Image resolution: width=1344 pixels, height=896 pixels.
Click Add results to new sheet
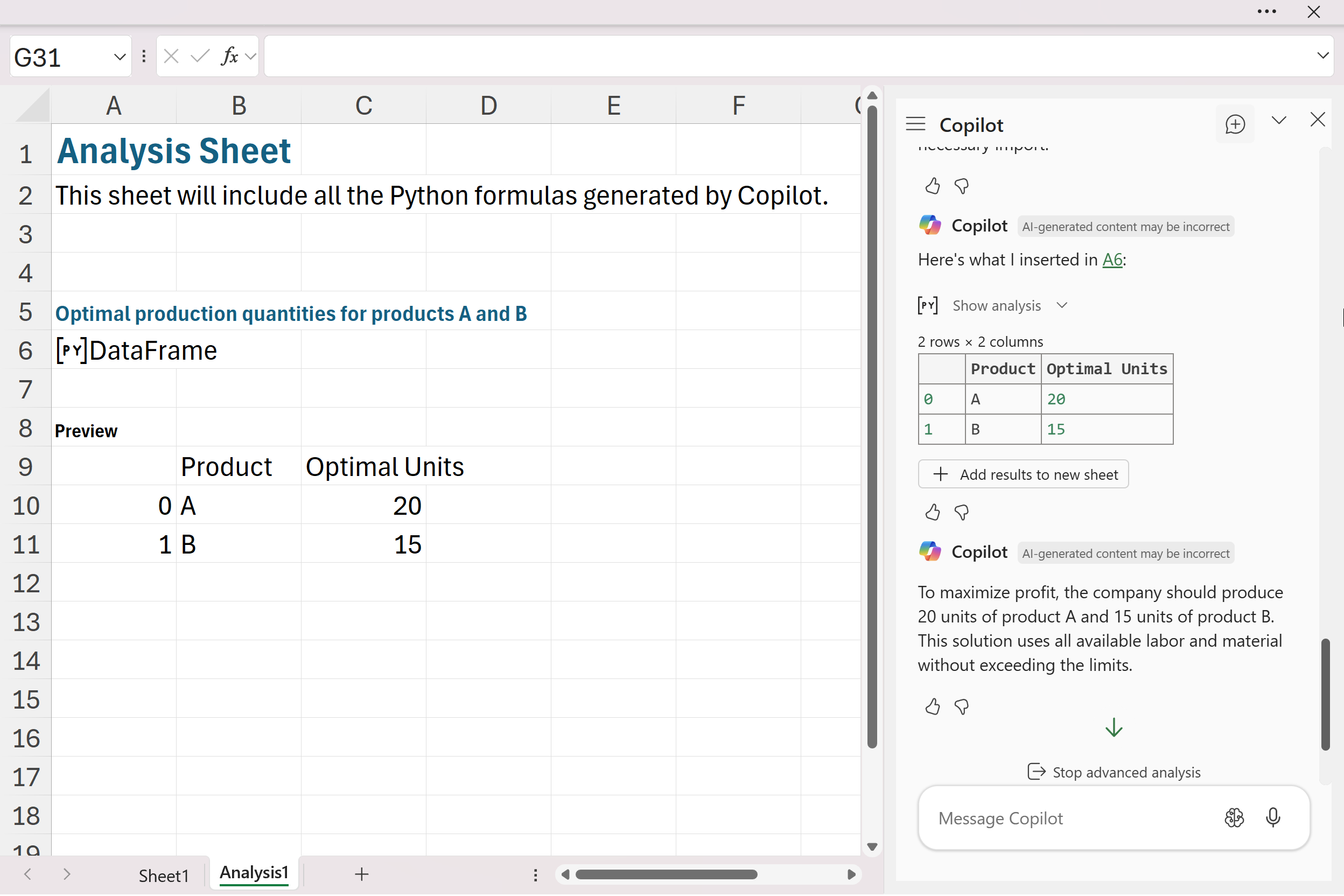[1023, 474]
